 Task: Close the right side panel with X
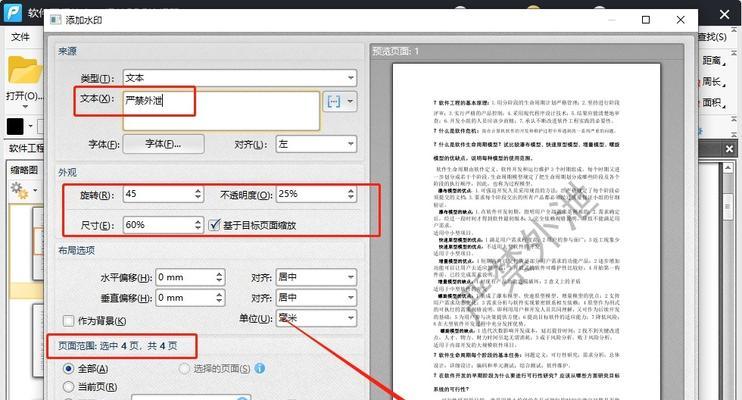[x=729, y=149]
